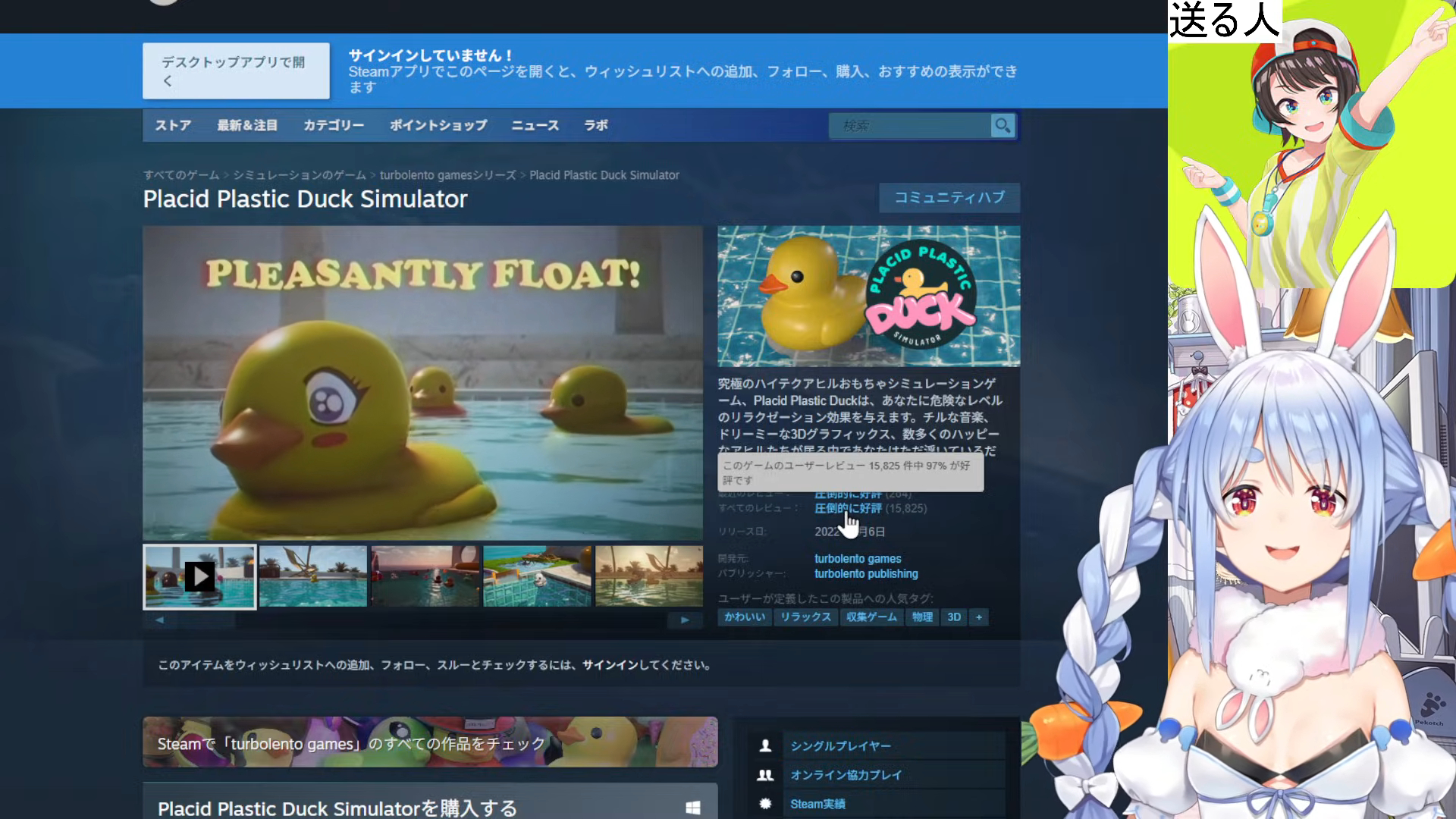Click 圧倒的に好評 all reviews link
1456x819 pixels.
click(x=848, y=508)
